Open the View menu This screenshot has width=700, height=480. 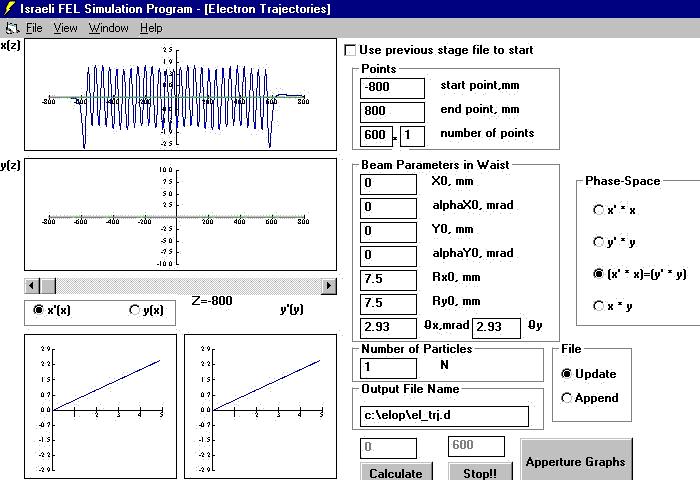(x=65, y=28)
